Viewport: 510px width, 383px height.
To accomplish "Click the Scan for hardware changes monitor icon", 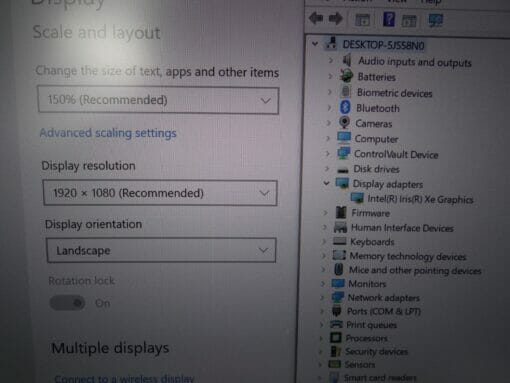I will click(436, 20).
